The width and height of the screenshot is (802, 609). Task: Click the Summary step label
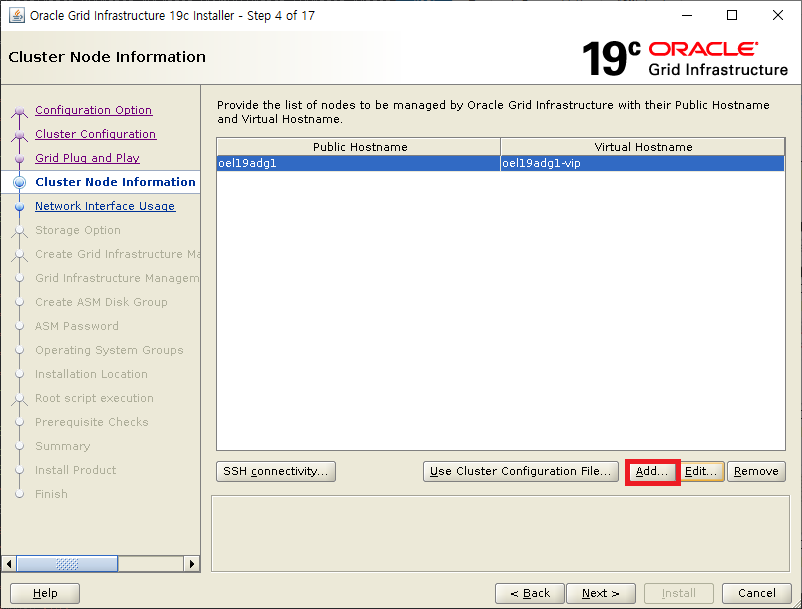click(62, 446)
